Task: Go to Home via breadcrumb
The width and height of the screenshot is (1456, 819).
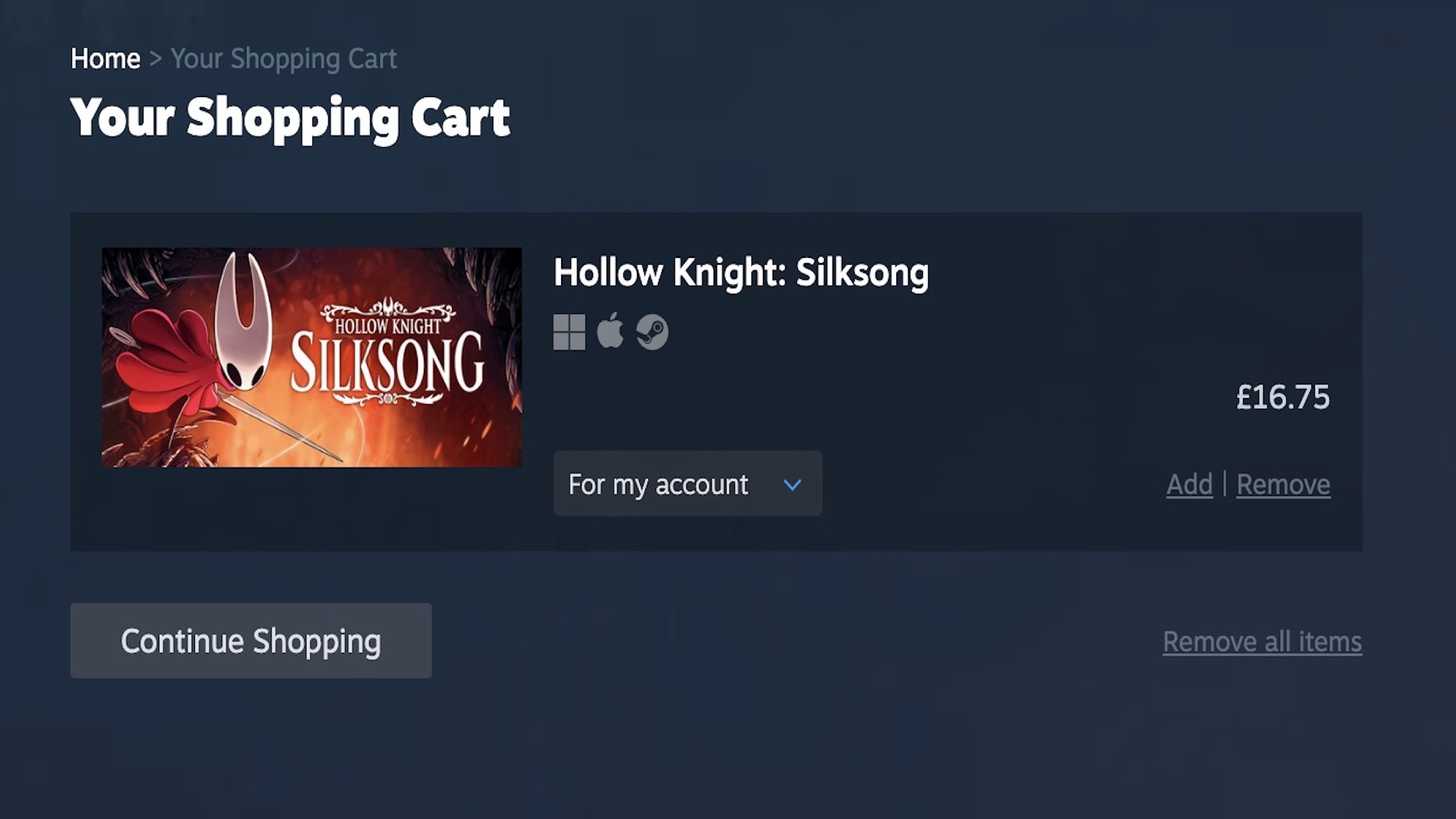Action: click(x=105, y=58)
